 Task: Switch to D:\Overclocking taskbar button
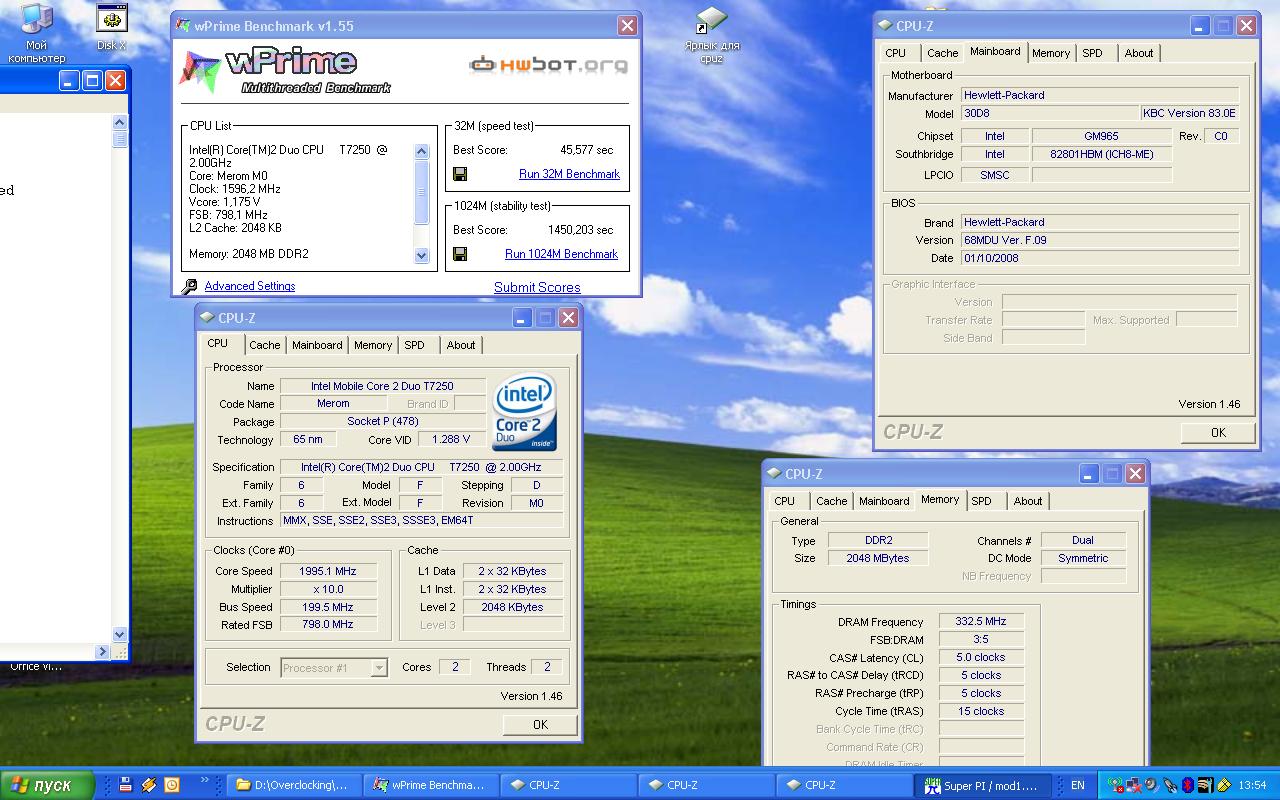pyautogui.click(x=291, y=785)
